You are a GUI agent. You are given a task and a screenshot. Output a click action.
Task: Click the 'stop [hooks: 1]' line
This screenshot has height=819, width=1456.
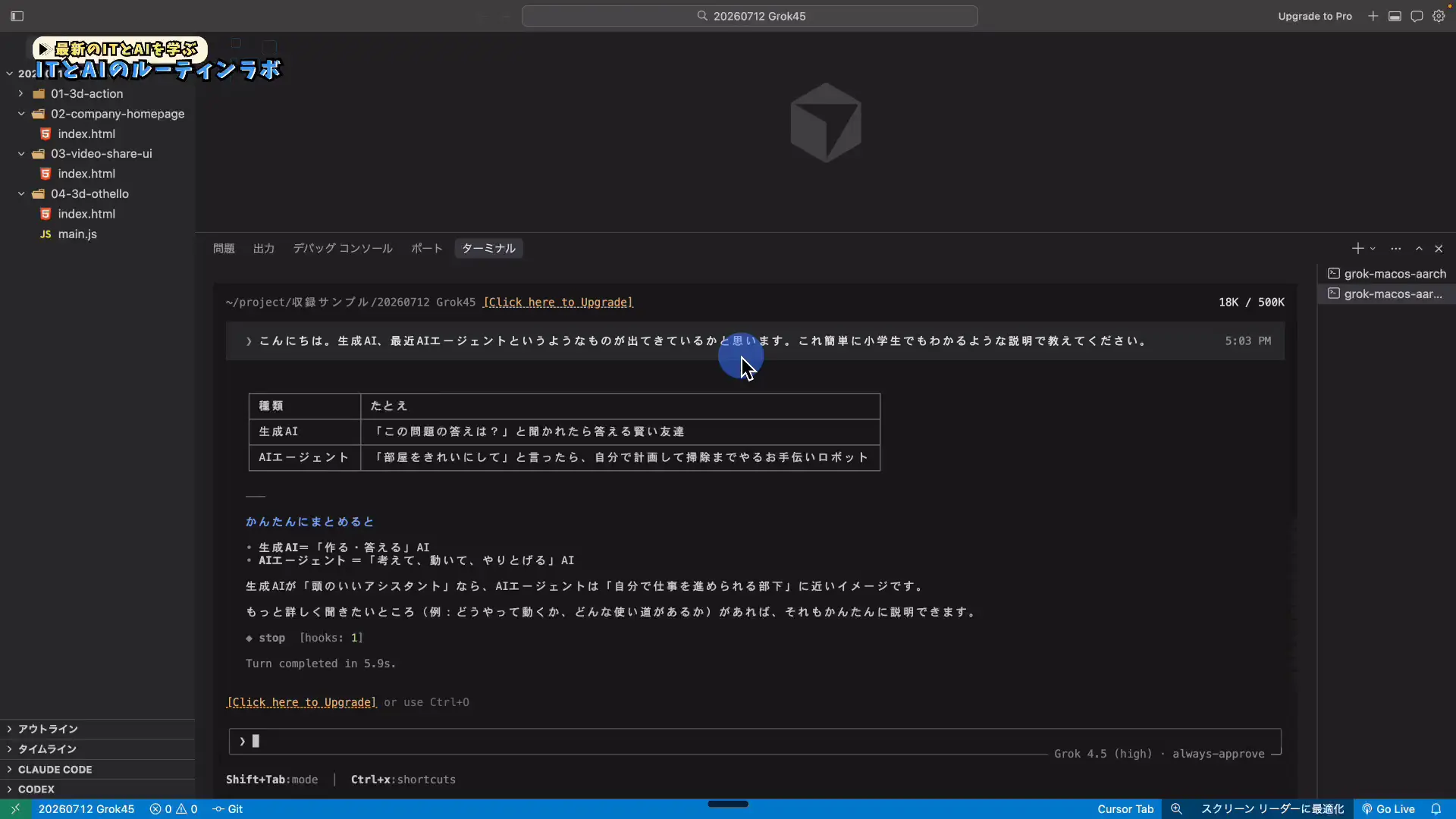pyautogui.click(x=304, y=639)
